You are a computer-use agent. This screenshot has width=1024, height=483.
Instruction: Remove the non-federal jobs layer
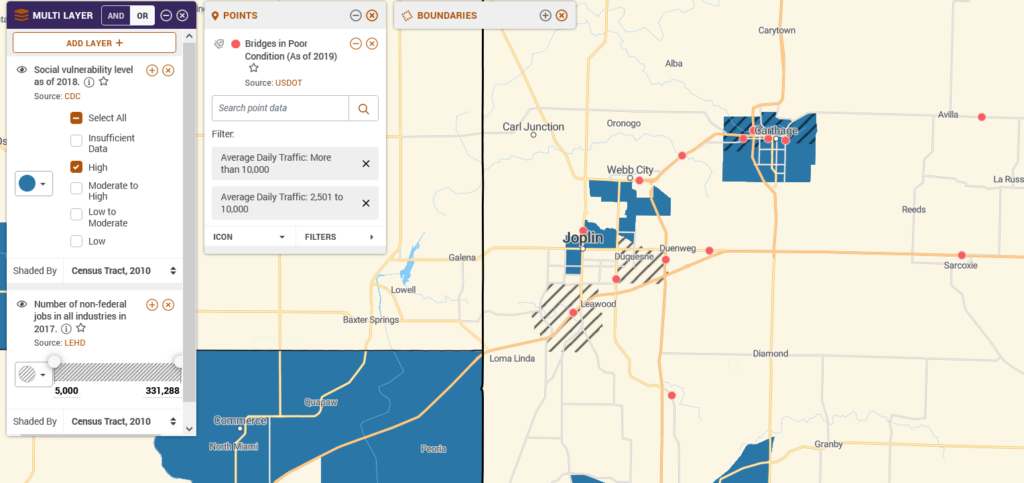(x=168, y=305)
